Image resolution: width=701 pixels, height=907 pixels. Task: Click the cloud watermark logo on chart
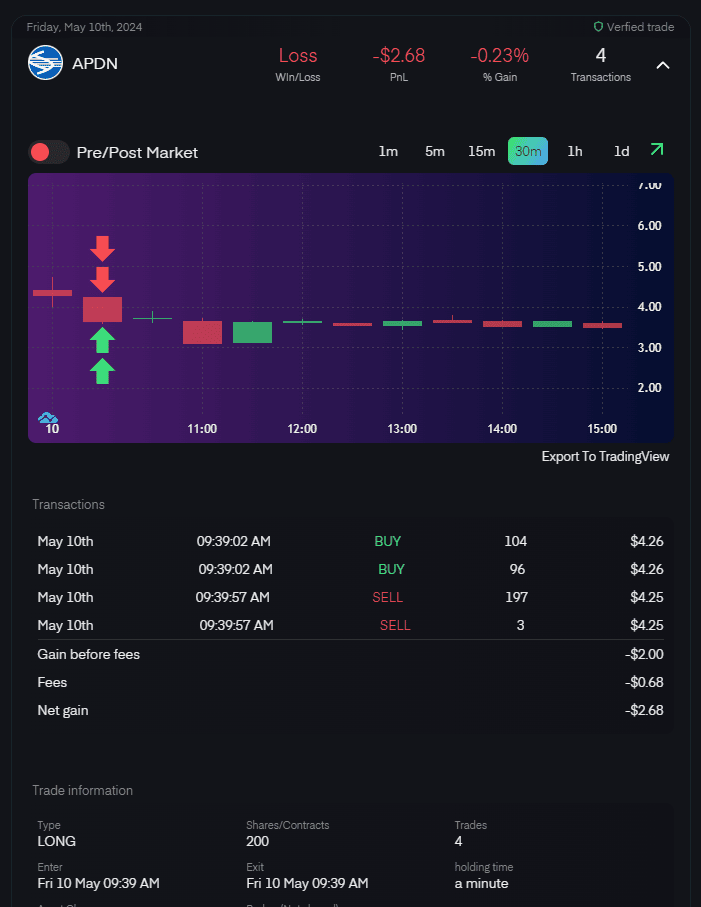(x=47, y=417)
